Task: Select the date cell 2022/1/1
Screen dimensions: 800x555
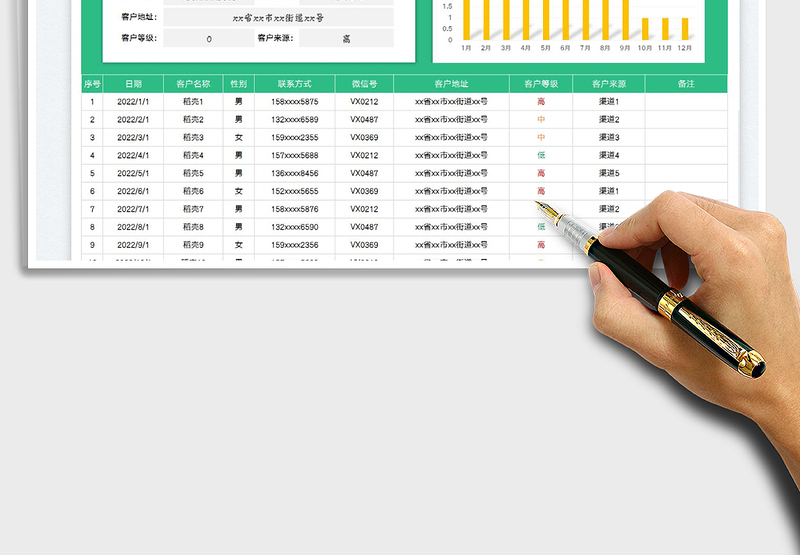Action: (x=133, y=102)
